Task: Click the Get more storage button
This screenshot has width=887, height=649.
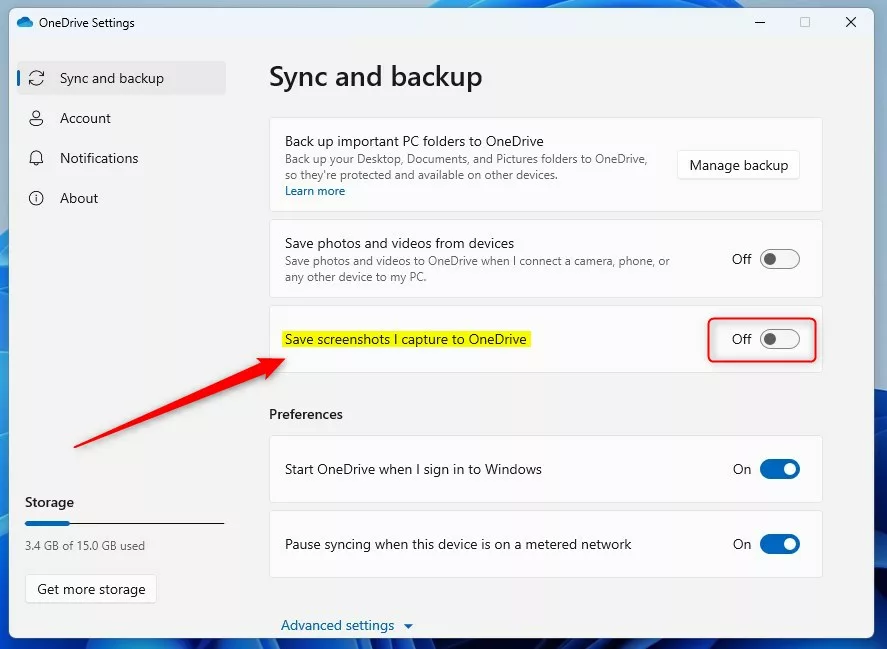Action: 91,589
